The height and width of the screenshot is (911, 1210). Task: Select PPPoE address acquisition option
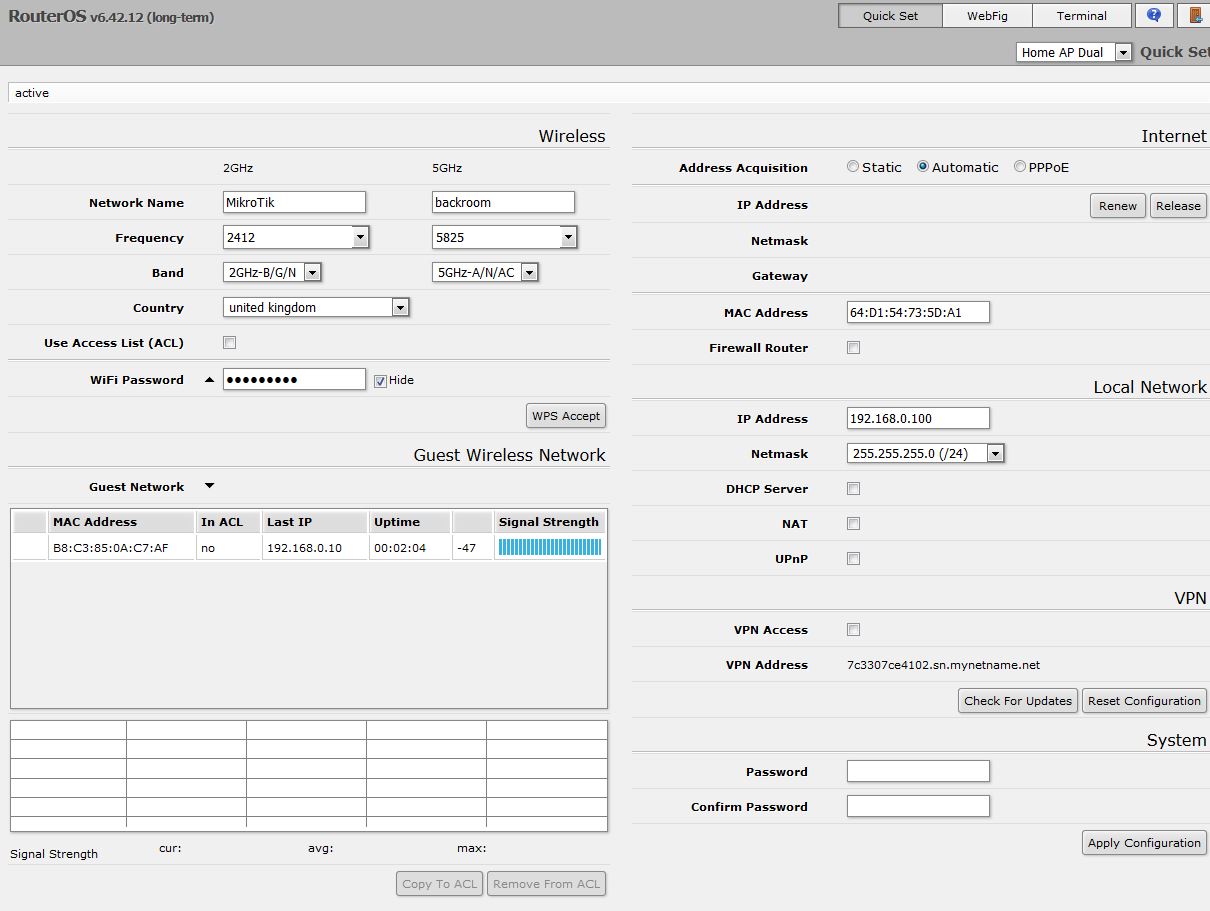[x=1020, y=167]
